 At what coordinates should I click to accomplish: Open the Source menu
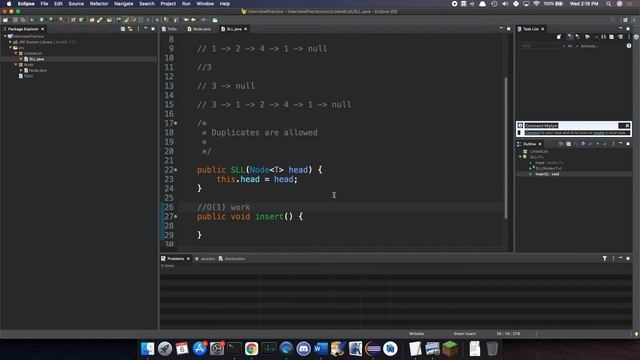pos(76,4)
